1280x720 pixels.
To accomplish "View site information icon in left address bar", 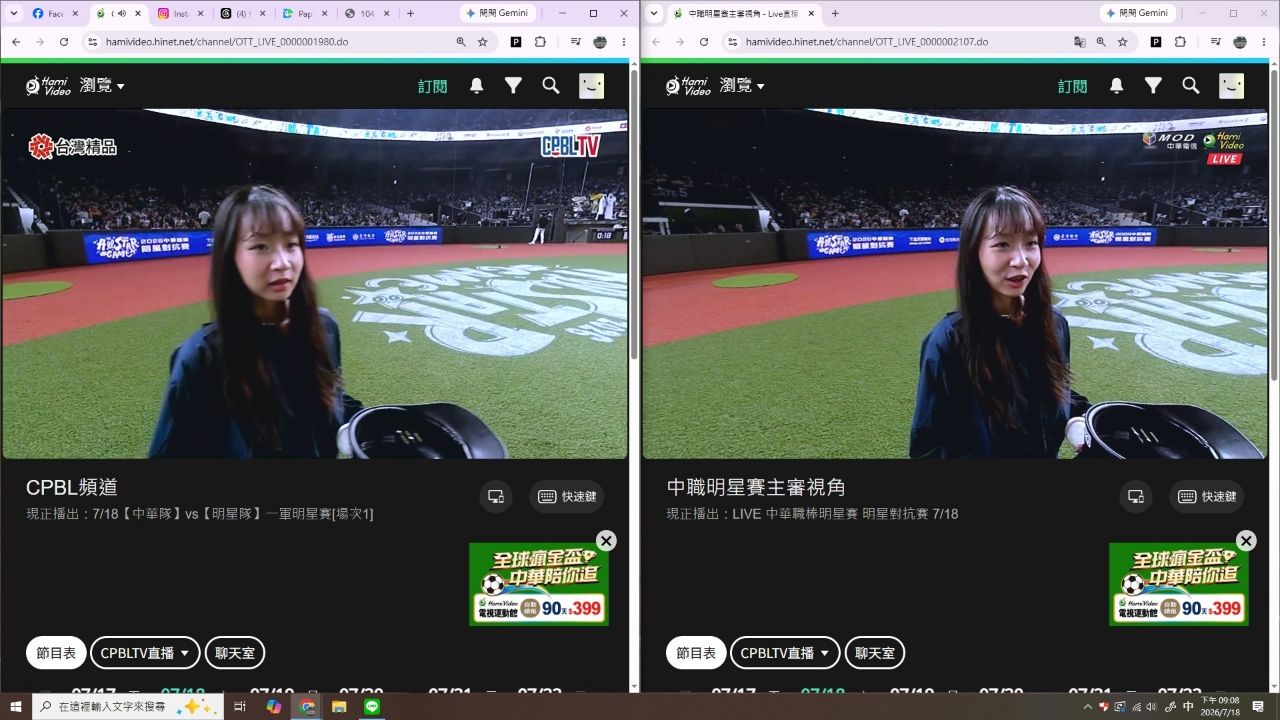I will coord(93,42).
